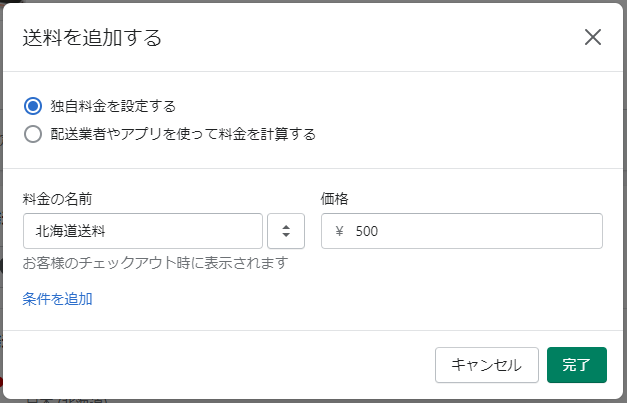627x403 pixels.
Task: Focus the 価格 field showing 500
Action: (x=462, y=231)
